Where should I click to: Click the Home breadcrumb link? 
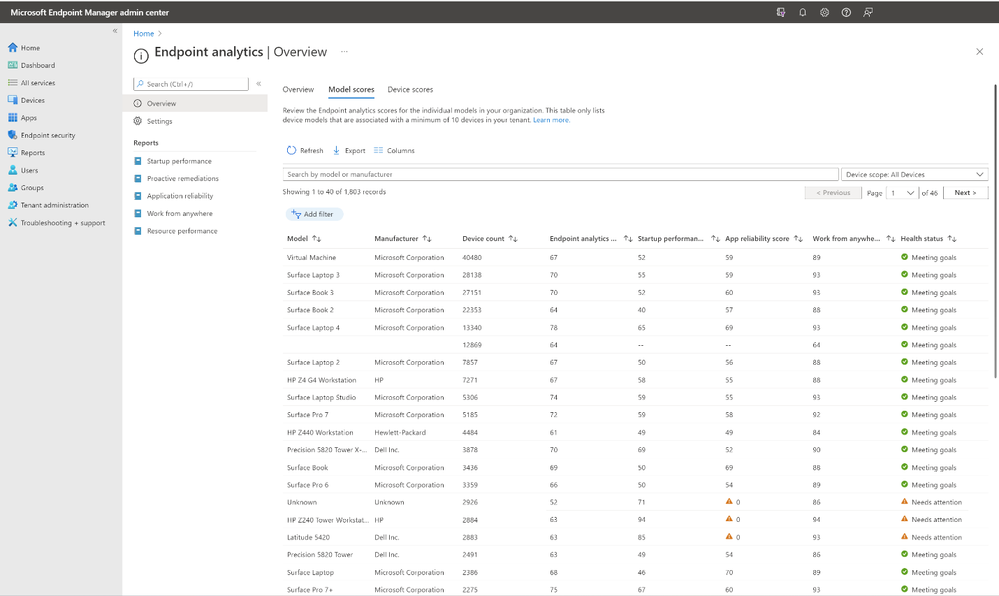(143, 33)
